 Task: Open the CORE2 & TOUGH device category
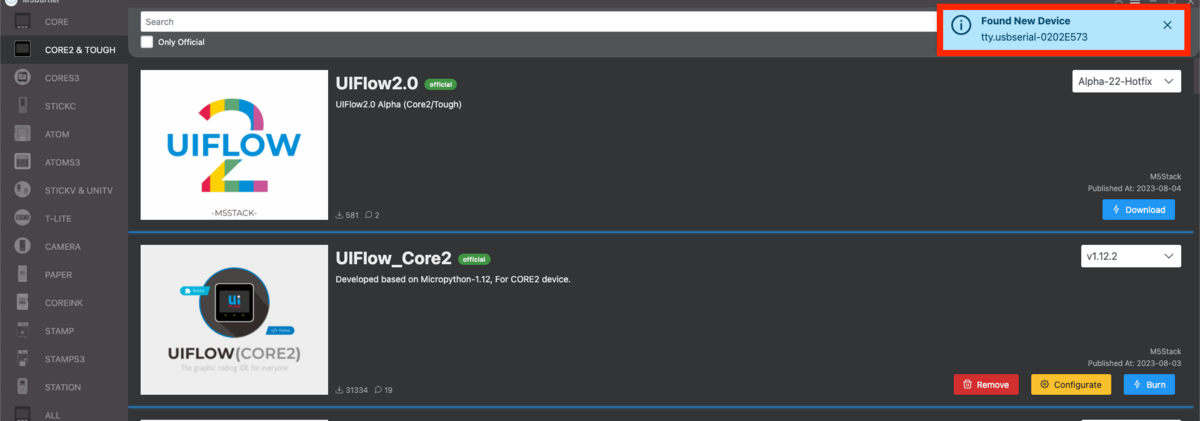click(x=64, y=49)
